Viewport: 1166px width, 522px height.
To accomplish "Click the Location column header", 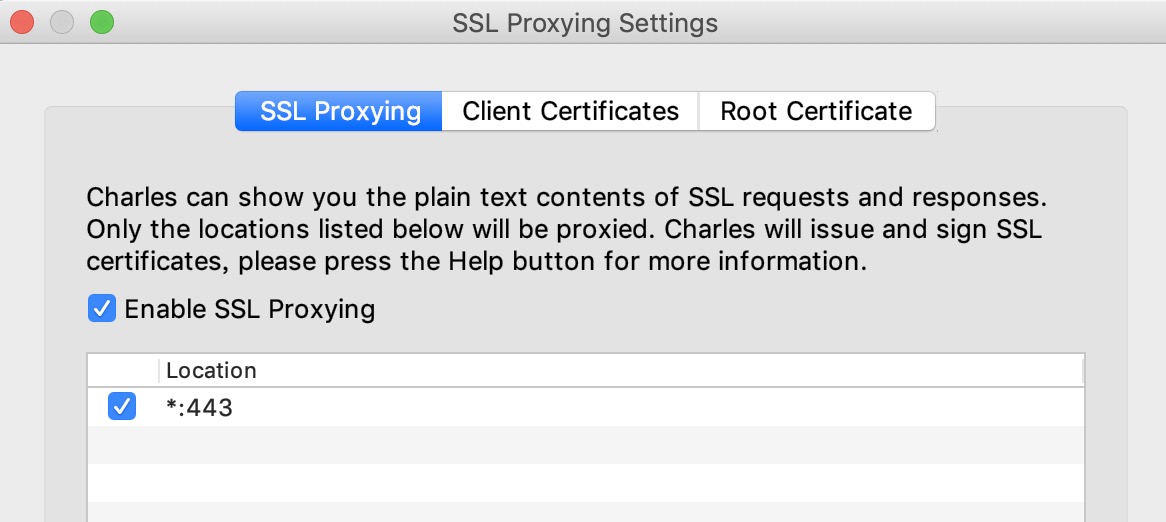I will (x=620, y=370).
